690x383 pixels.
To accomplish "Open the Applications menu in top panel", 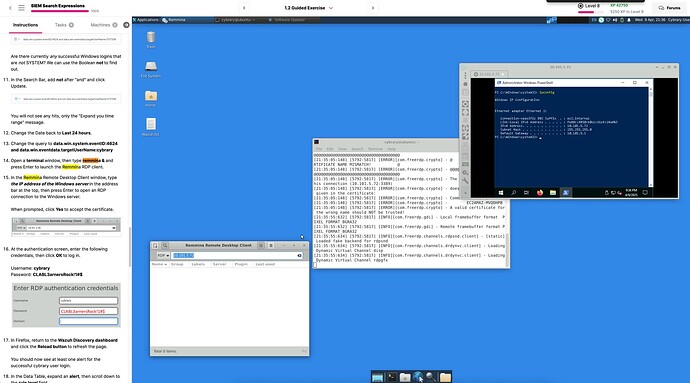I will click(146, 20).
